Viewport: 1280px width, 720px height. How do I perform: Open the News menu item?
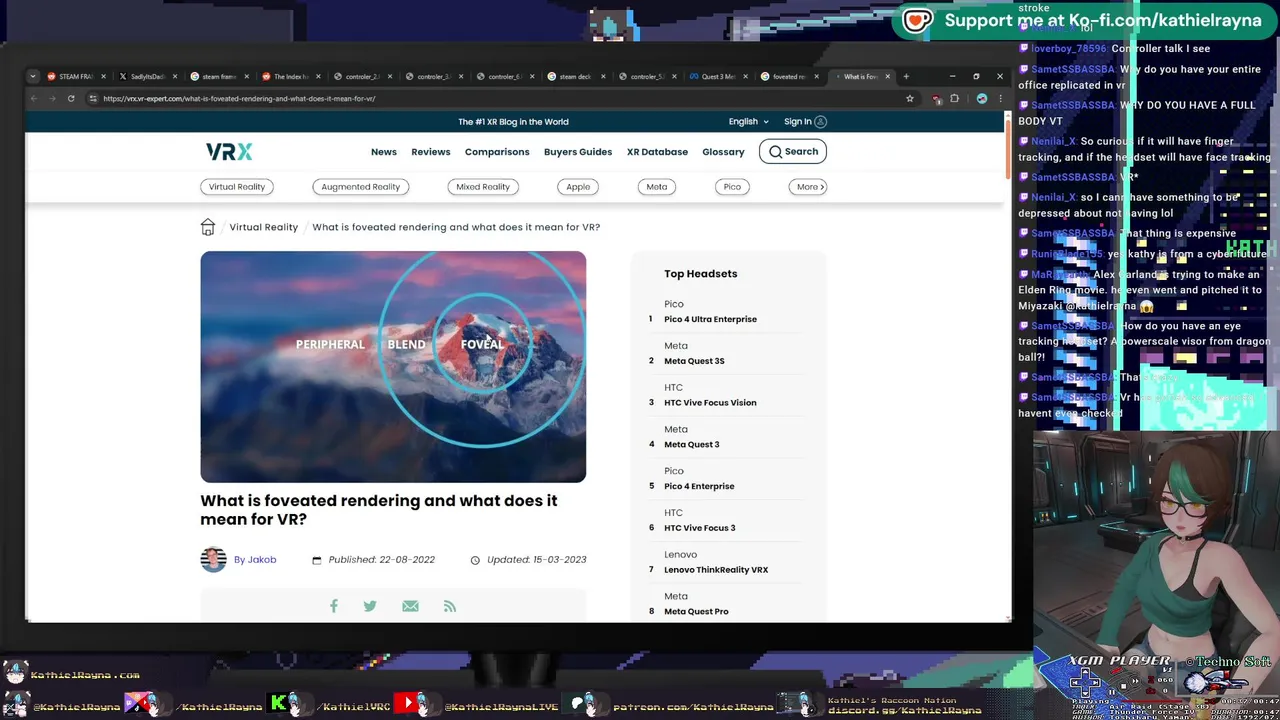(384, 152)
